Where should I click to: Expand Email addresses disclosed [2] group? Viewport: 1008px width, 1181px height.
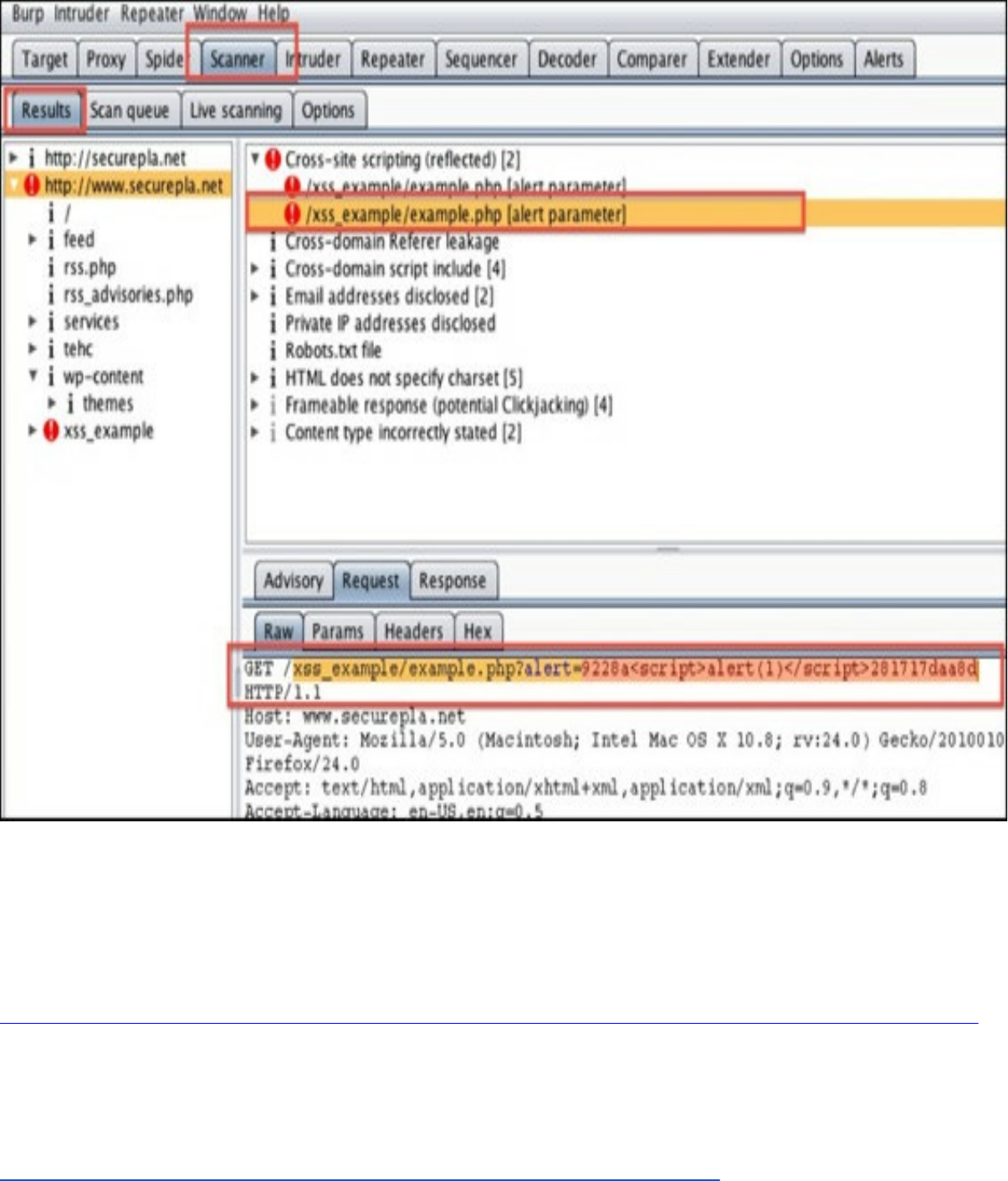coord(255,296)
